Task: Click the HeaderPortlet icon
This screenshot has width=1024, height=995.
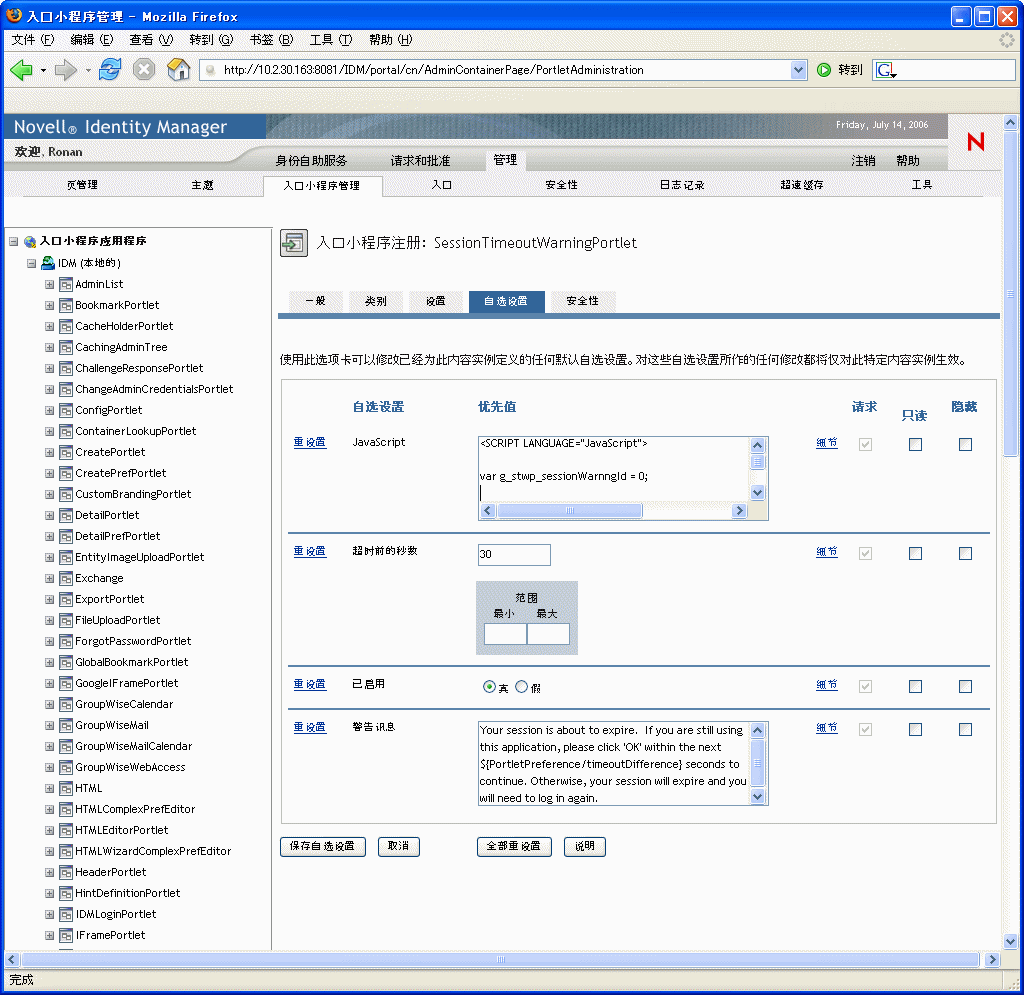Action: pyautogui.click(x=65, y=872)
